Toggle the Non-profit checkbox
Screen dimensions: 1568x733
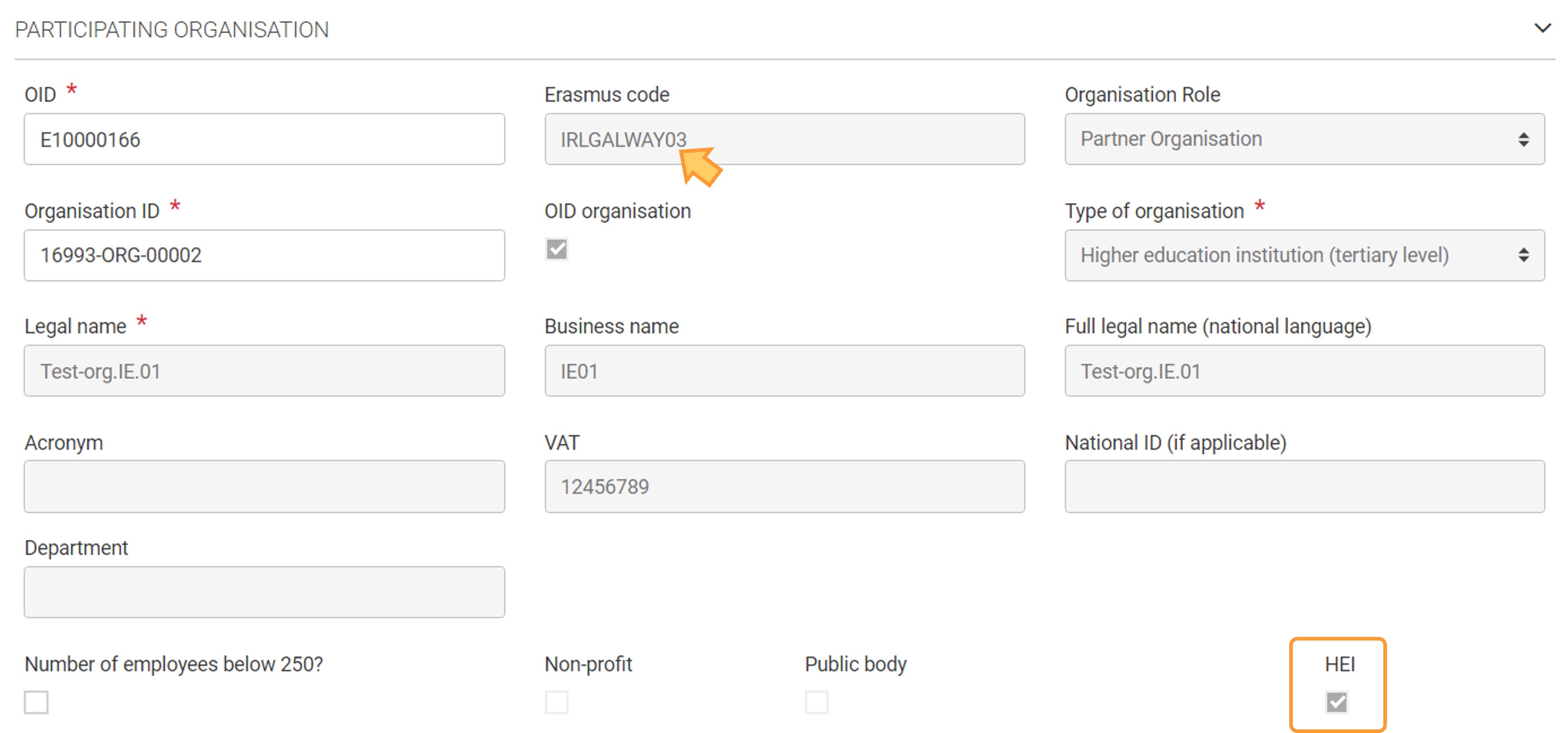[x=556, y=702]
